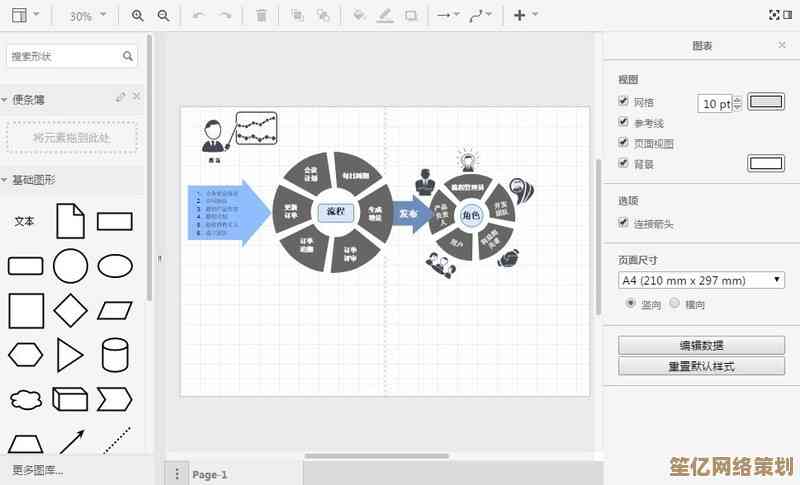This screenshot has width=800, height=485.
Task: Open the insert plus menu in toolbar
Action: point(524,15)
